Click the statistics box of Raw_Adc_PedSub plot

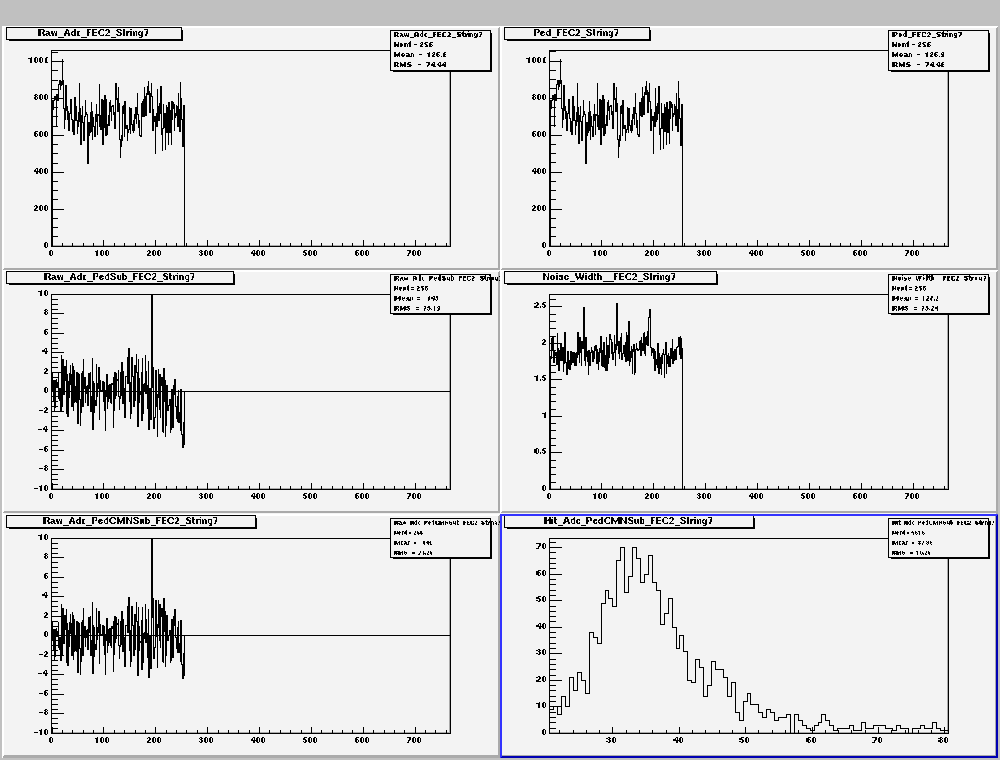pyautogui.click(x=441, y=294)
